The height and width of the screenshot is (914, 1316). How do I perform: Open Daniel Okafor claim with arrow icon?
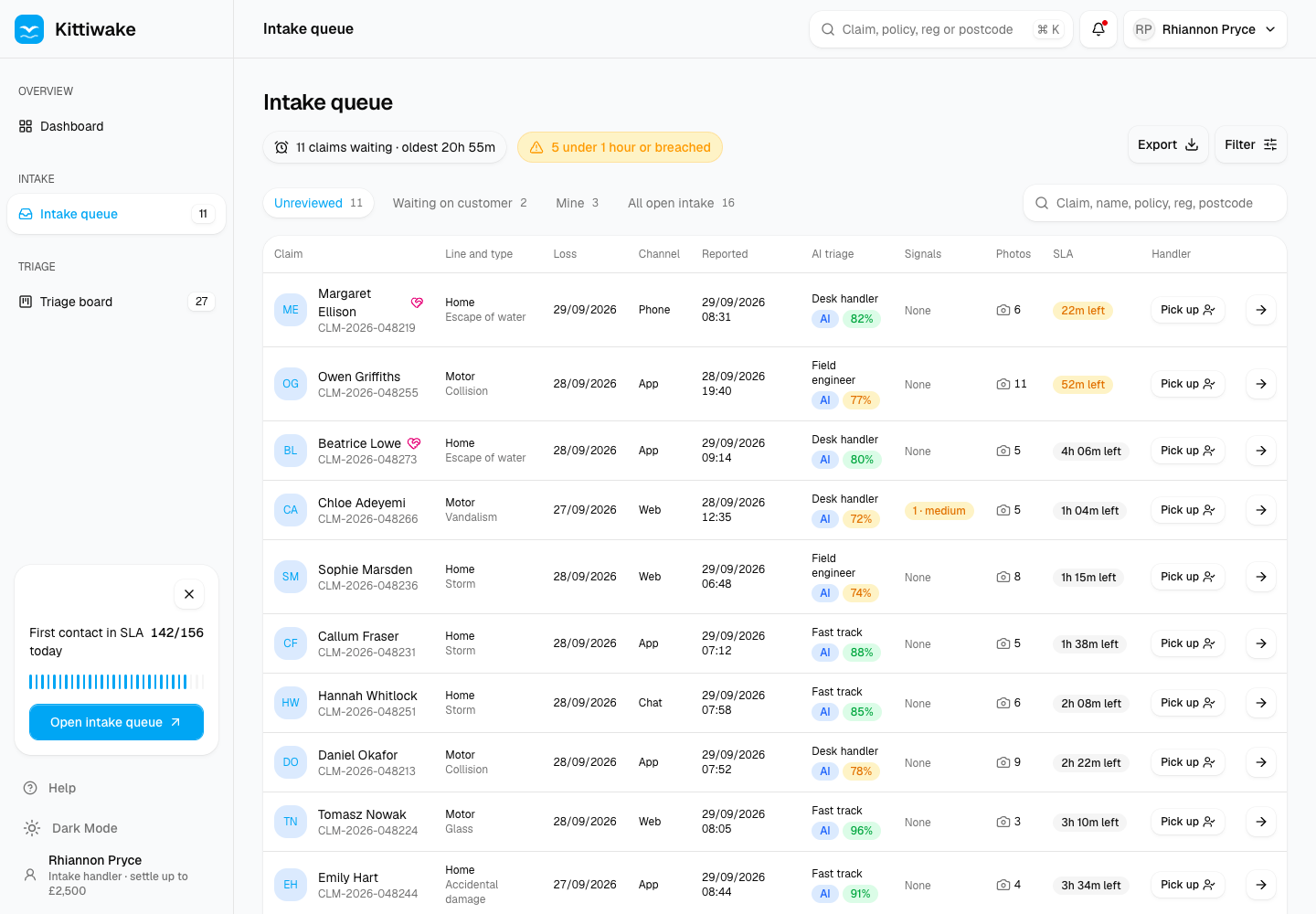point(1261,762)
